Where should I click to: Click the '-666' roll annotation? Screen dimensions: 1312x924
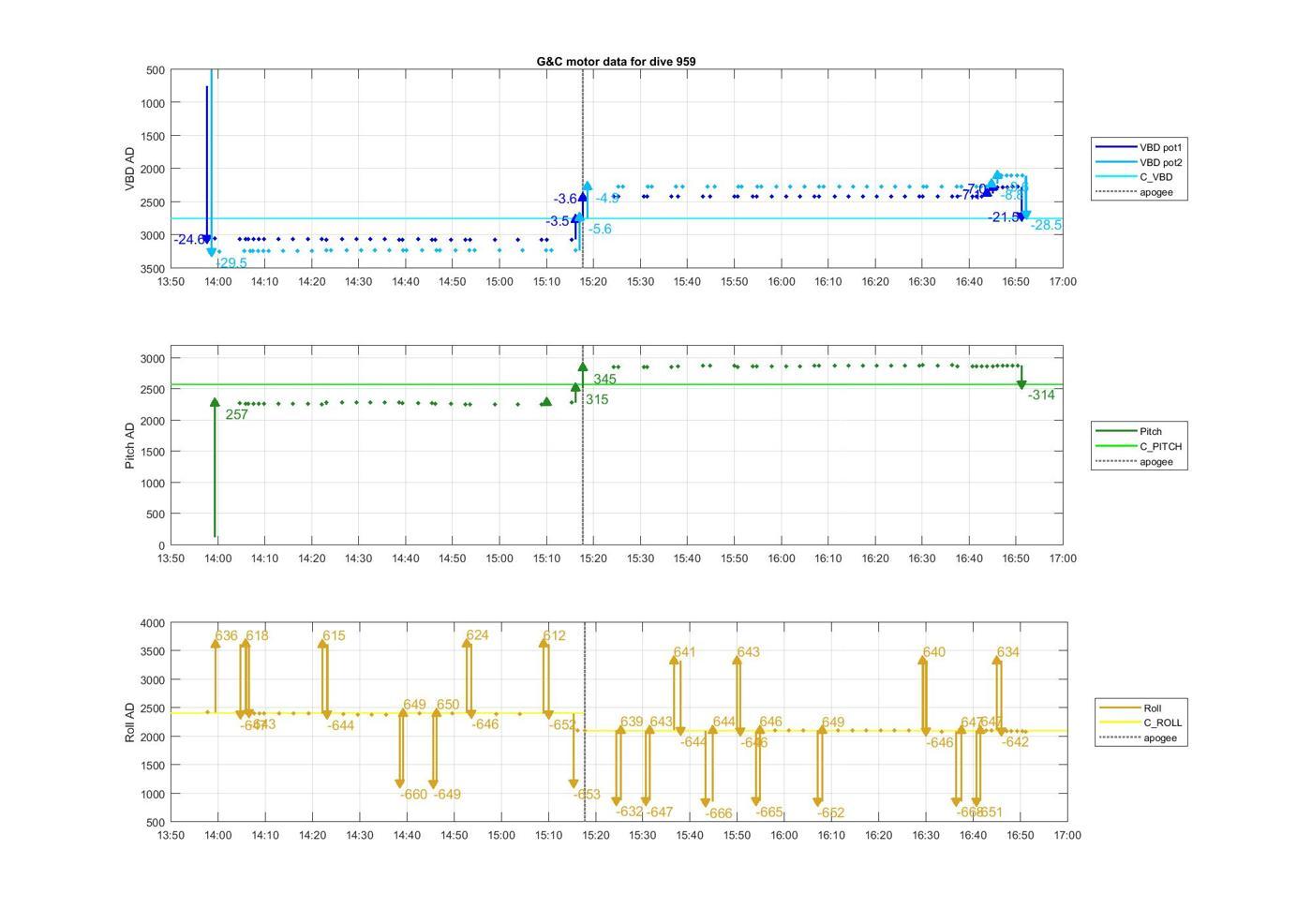click(x=718, y=814)
